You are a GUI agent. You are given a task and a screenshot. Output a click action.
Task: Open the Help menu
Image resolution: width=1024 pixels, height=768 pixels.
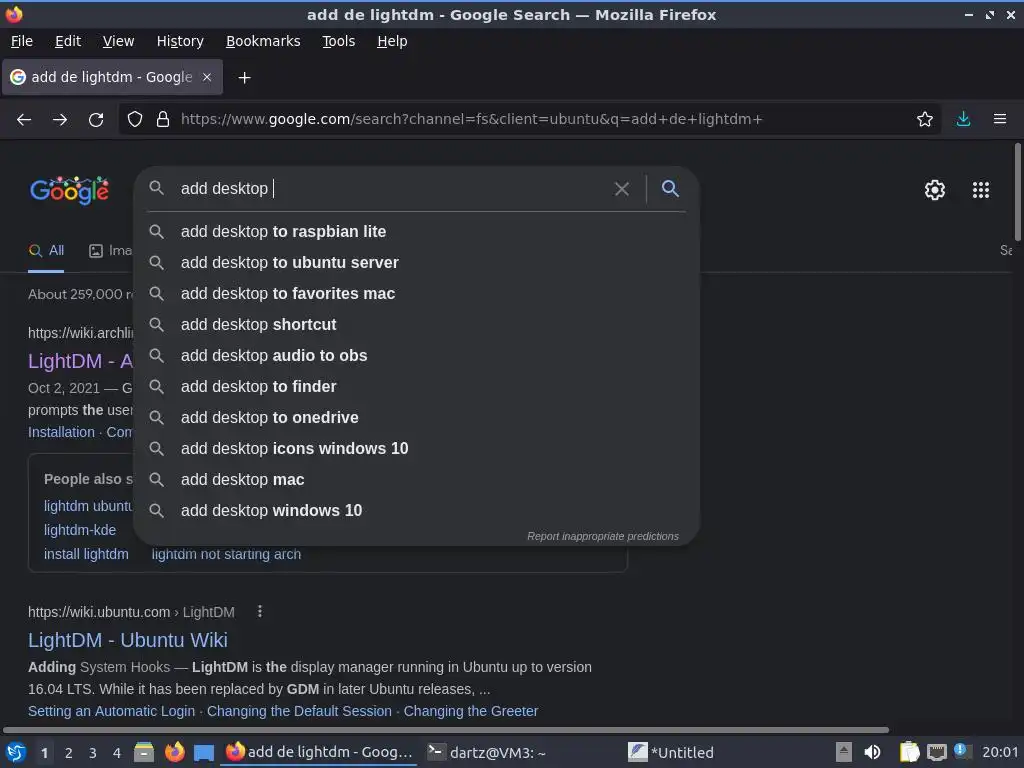pyautogui.click(x=392, y=41)
